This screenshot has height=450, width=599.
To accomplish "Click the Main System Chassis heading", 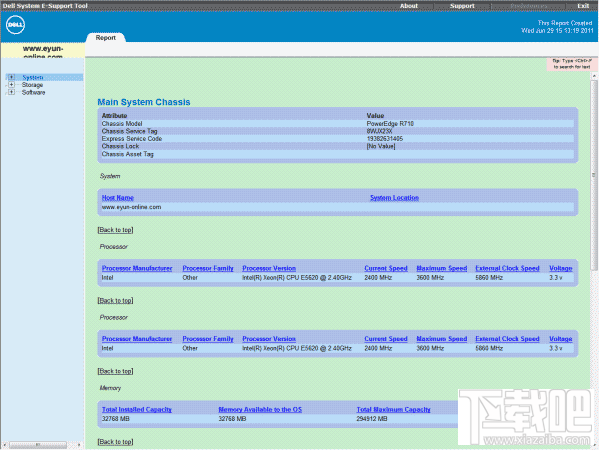I will [144, 102].
